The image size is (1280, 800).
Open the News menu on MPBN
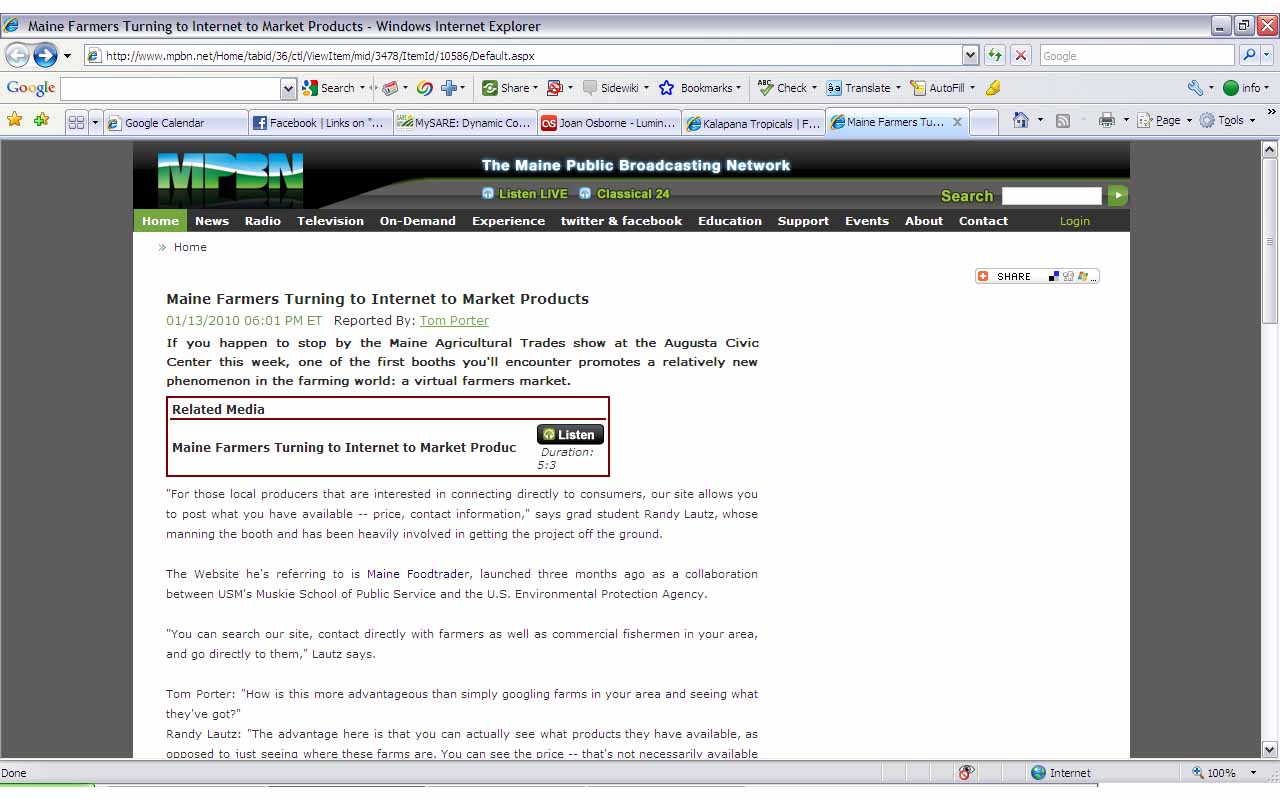[212, 221]
